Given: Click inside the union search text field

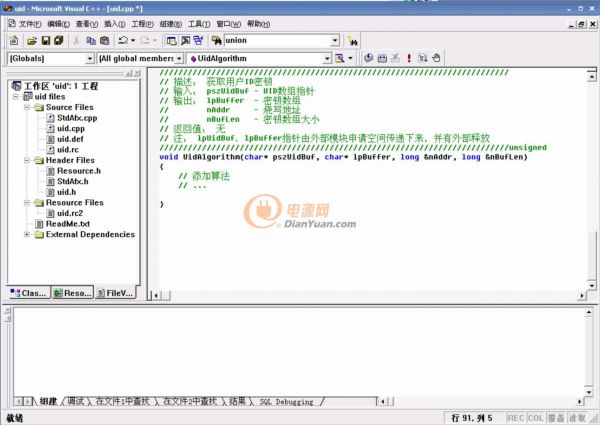Looking at the screenshot, I should [x=277, y=41].
